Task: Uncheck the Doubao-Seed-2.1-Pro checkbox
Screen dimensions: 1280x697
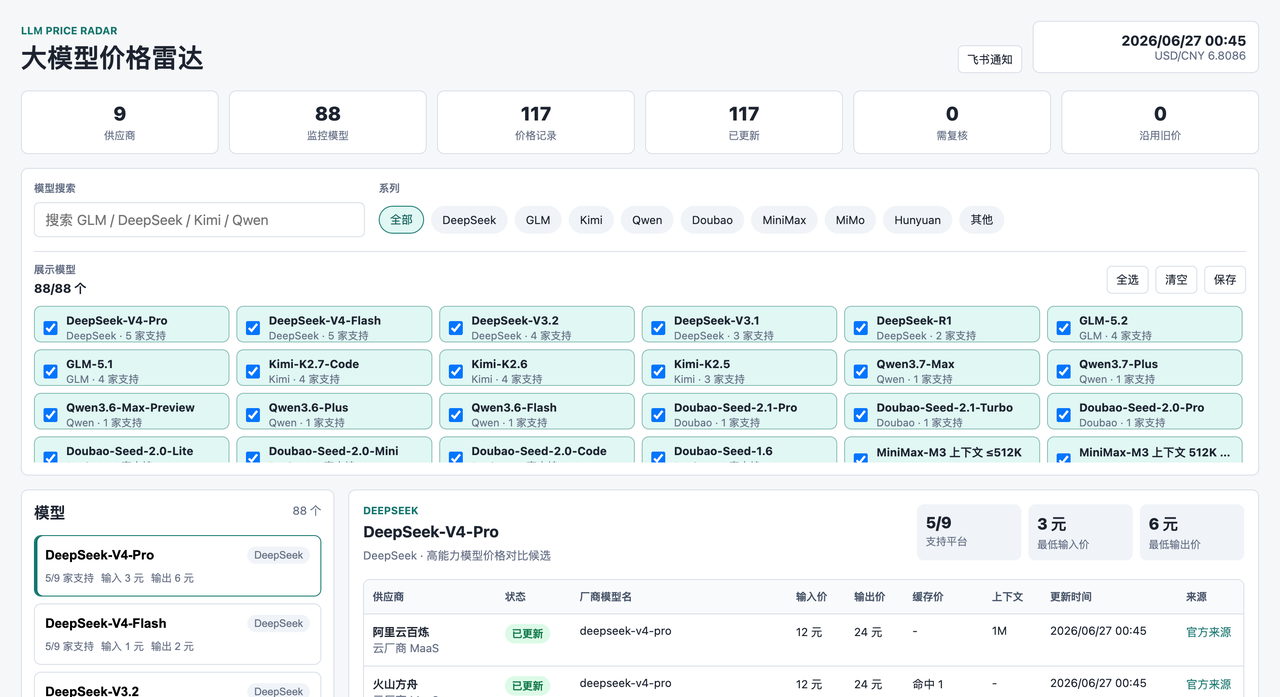Action: 658,415
